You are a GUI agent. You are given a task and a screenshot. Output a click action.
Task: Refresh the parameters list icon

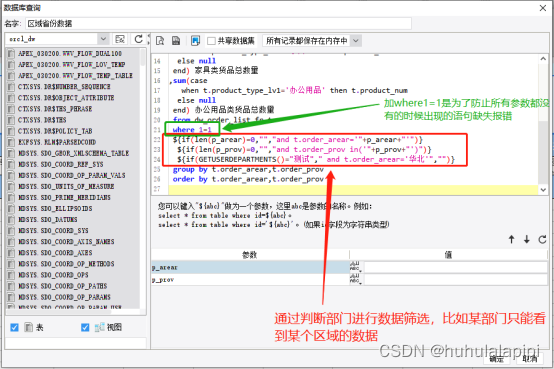pyautogui.click(x=542, y=239)
